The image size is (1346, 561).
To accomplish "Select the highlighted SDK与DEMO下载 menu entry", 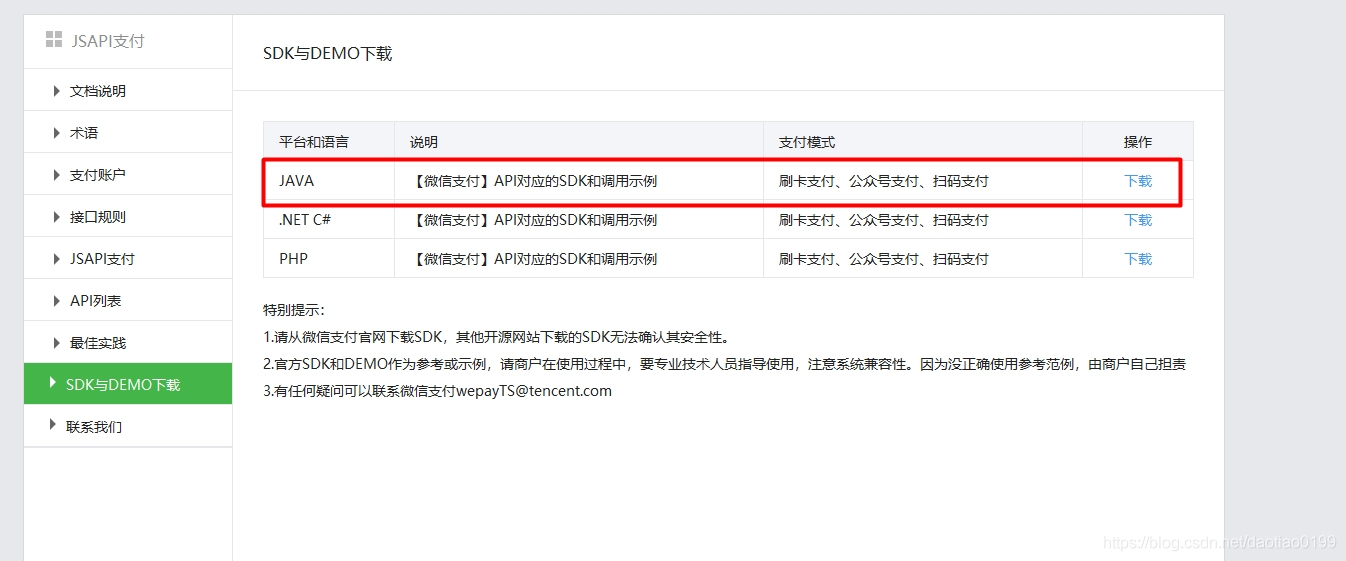I will tap(128, 384).
